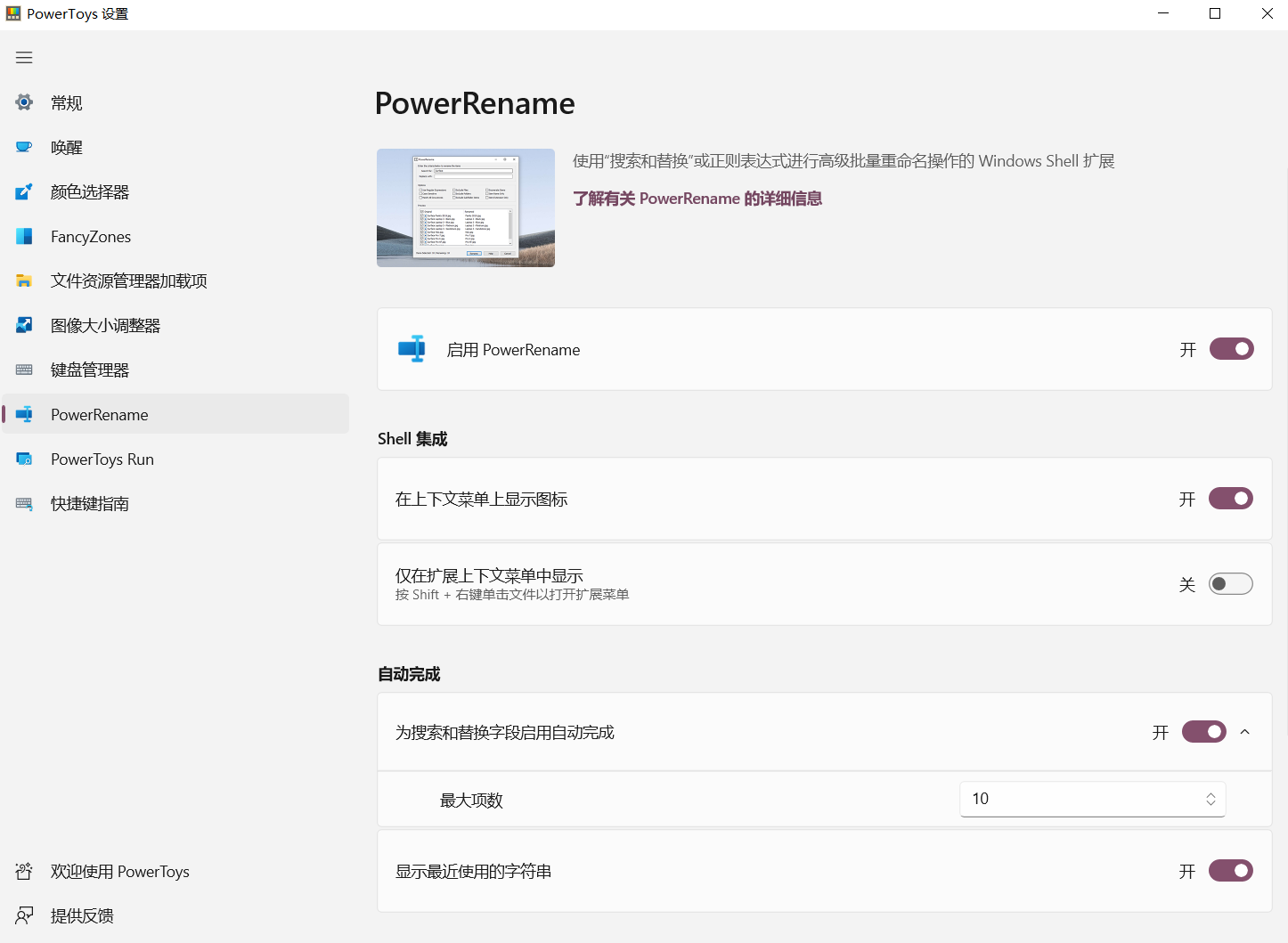
Task: Maximize the PowerToys settings window
Action: point(1215,13)
